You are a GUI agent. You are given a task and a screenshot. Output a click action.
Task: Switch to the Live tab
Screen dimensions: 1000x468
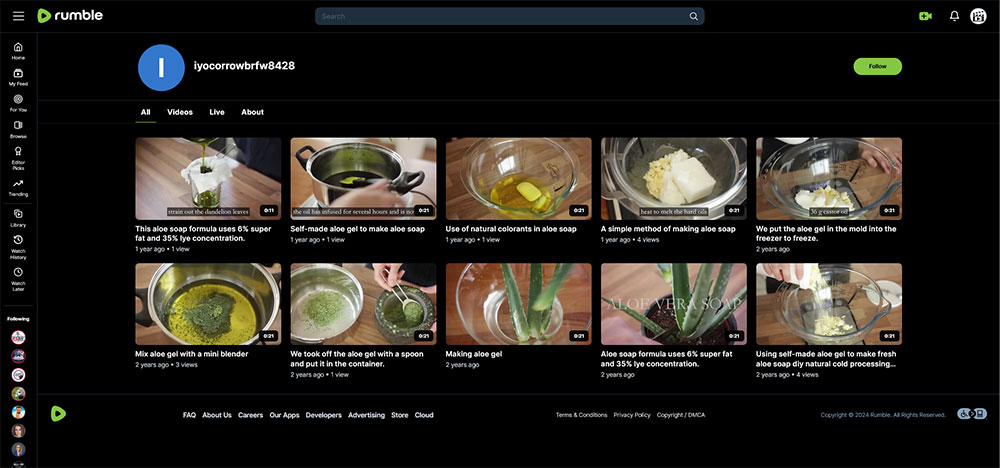coord(217,112)
